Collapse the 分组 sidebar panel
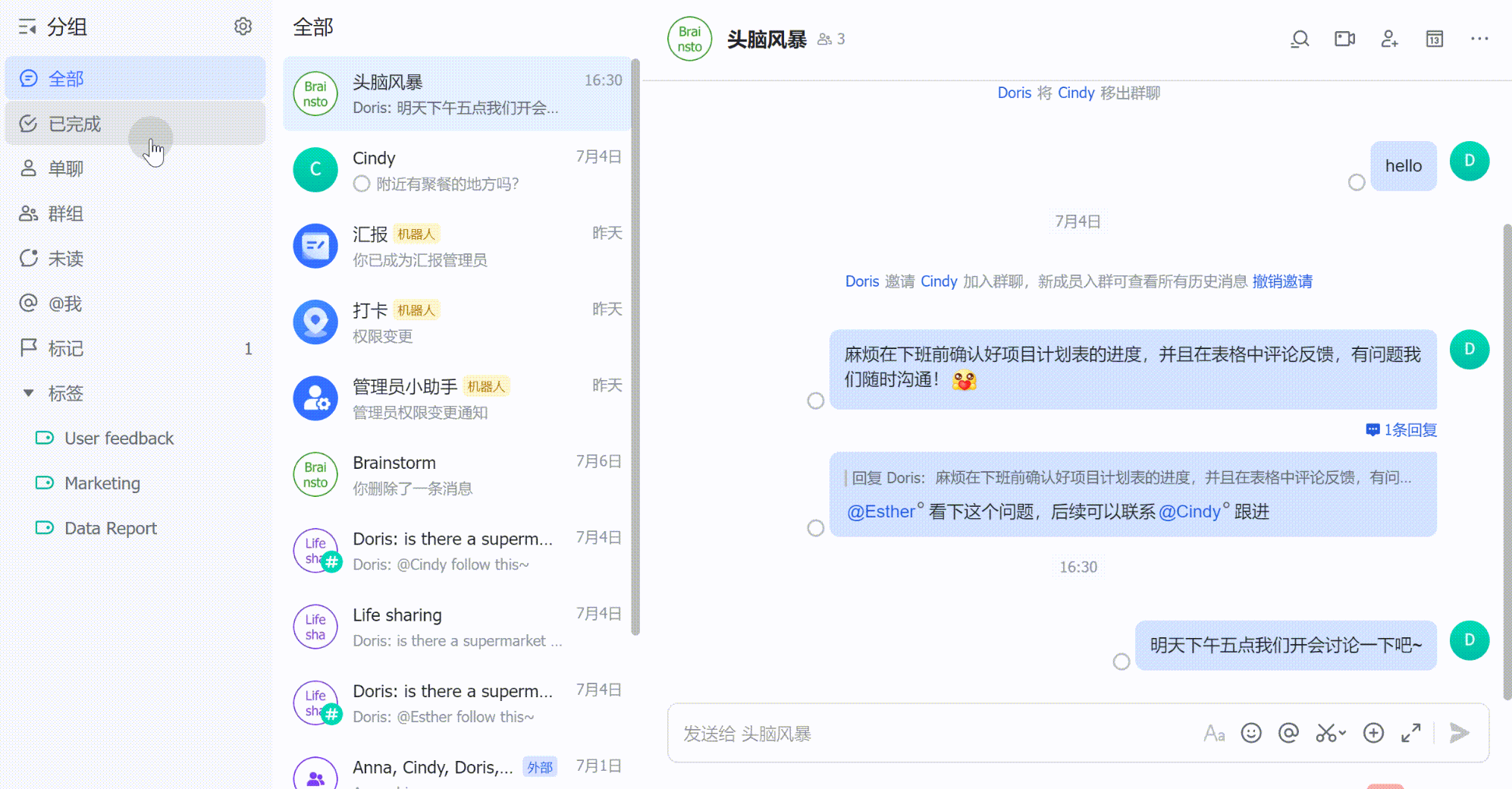This screenshot has width=1512, height=789. click(x=27, y=27)
